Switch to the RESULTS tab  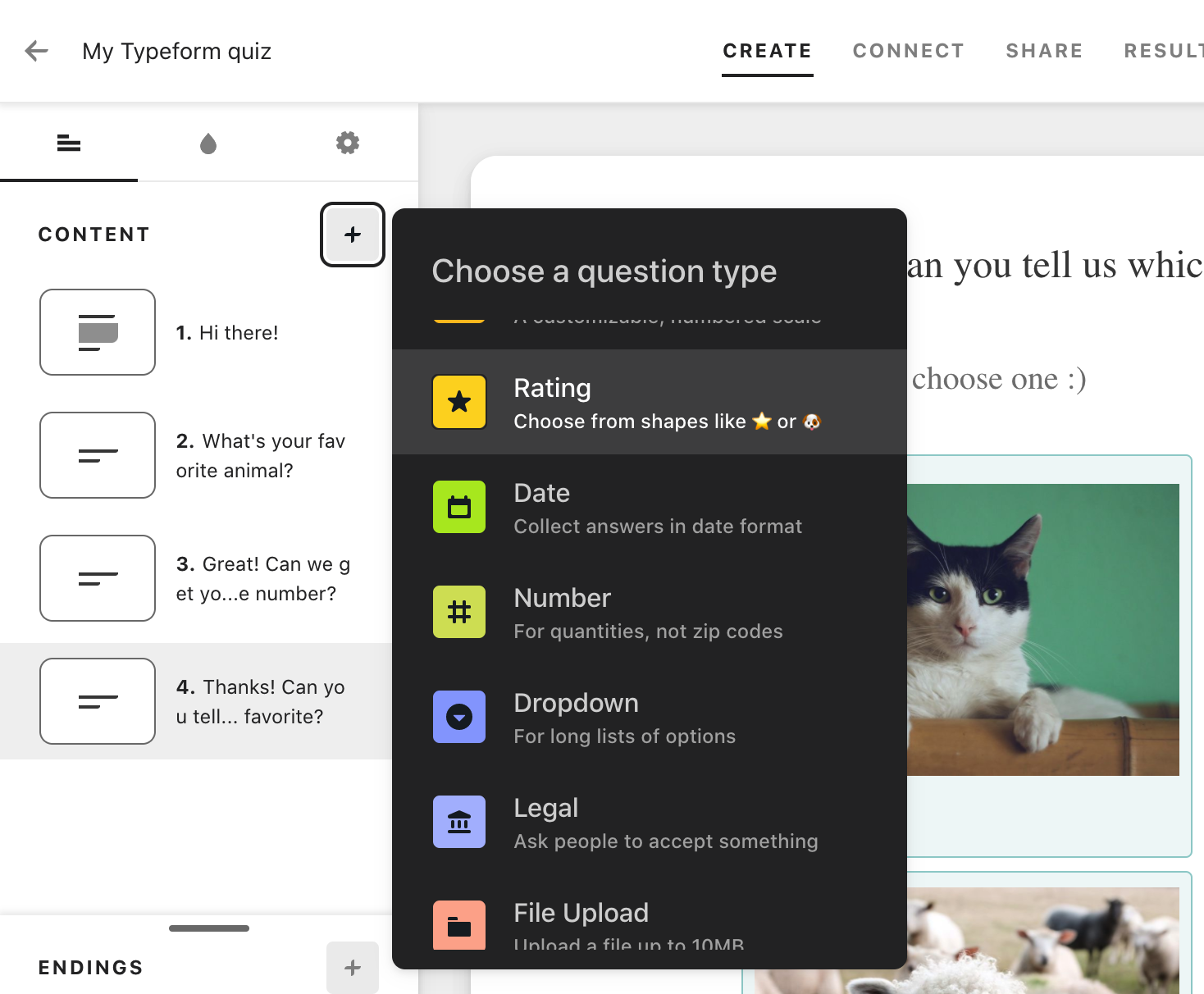pos(1164,51)
